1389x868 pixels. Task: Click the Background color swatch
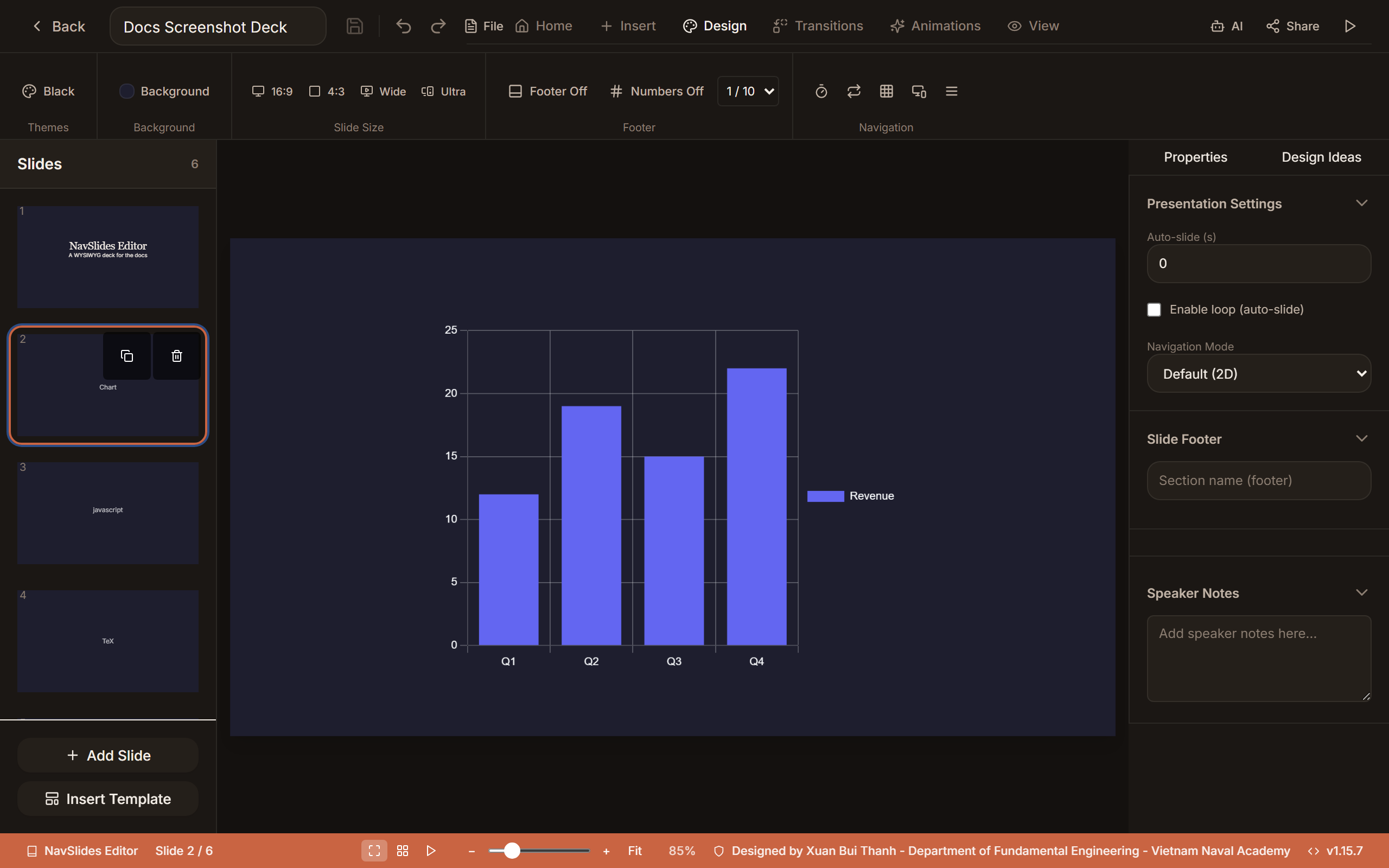point(126,91)
